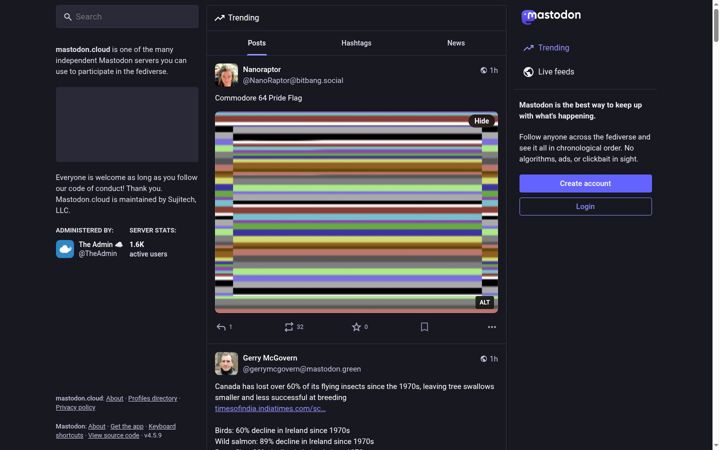Click the search magnifier icon
The height and width of the screenshot is (450, 720).
68,17
